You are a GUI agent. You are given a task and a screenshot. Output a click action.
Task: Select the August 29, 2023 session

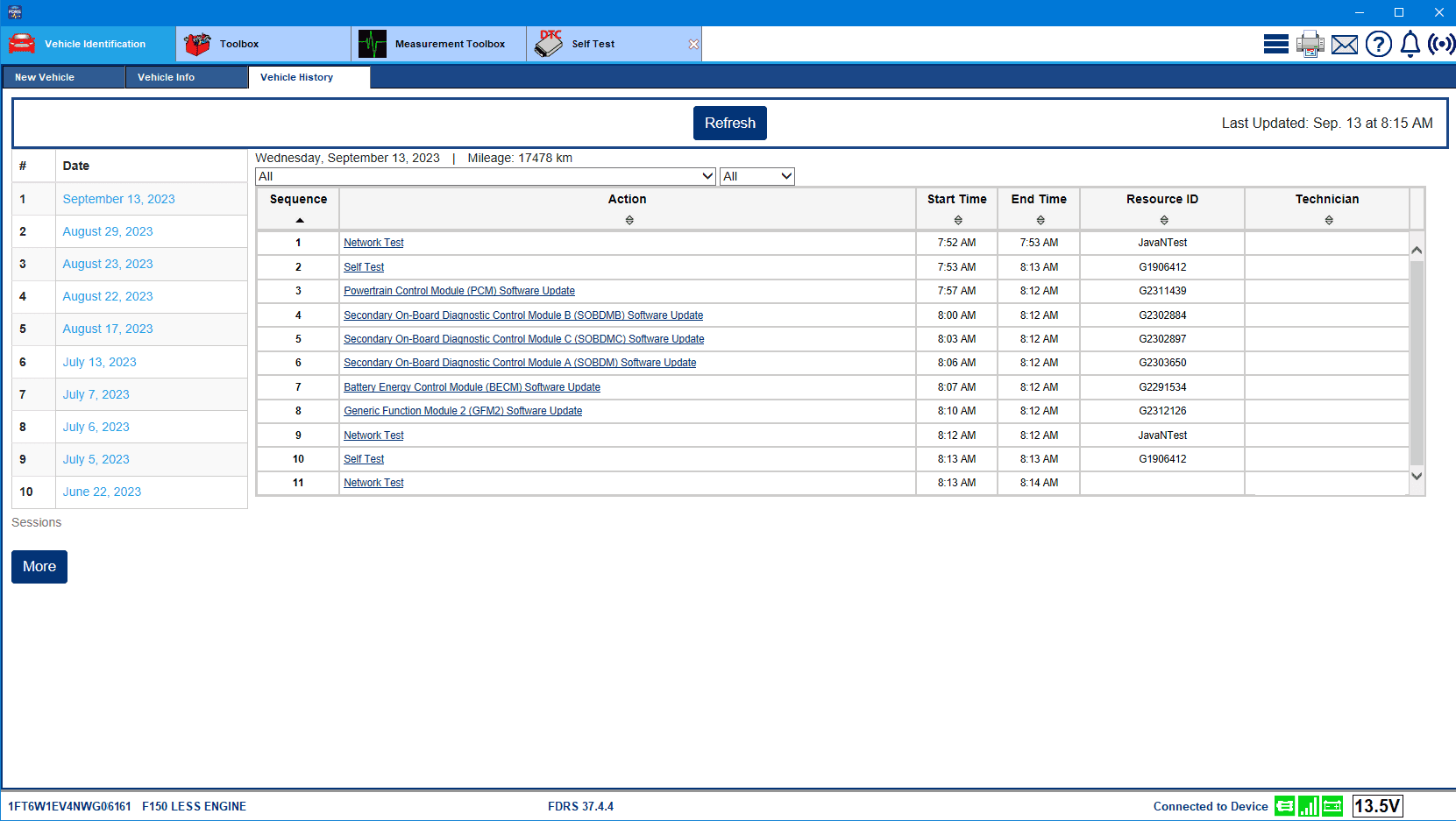click(108, 231)
